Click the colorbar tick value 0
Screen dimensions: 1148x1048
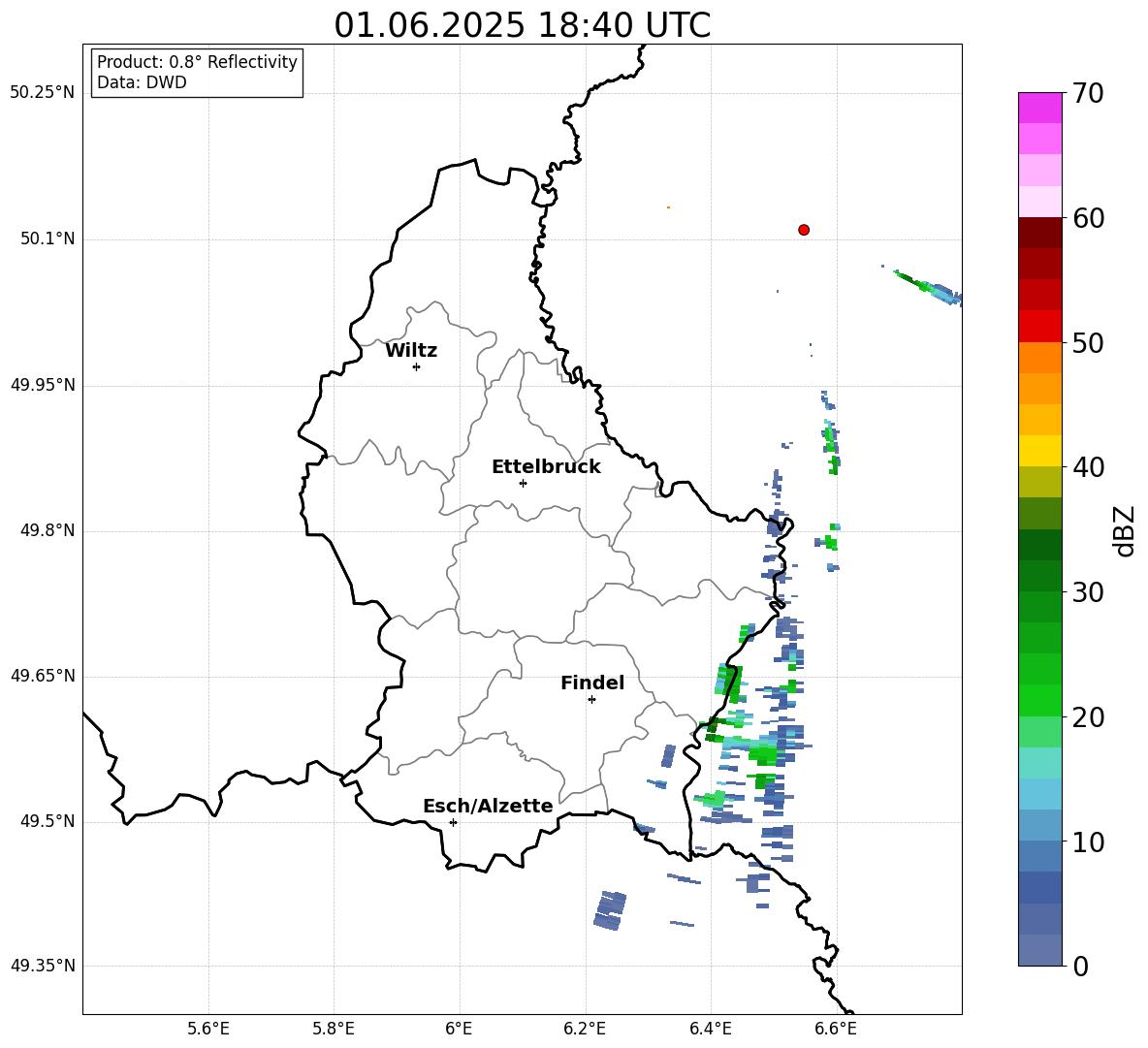(1081, 966)
